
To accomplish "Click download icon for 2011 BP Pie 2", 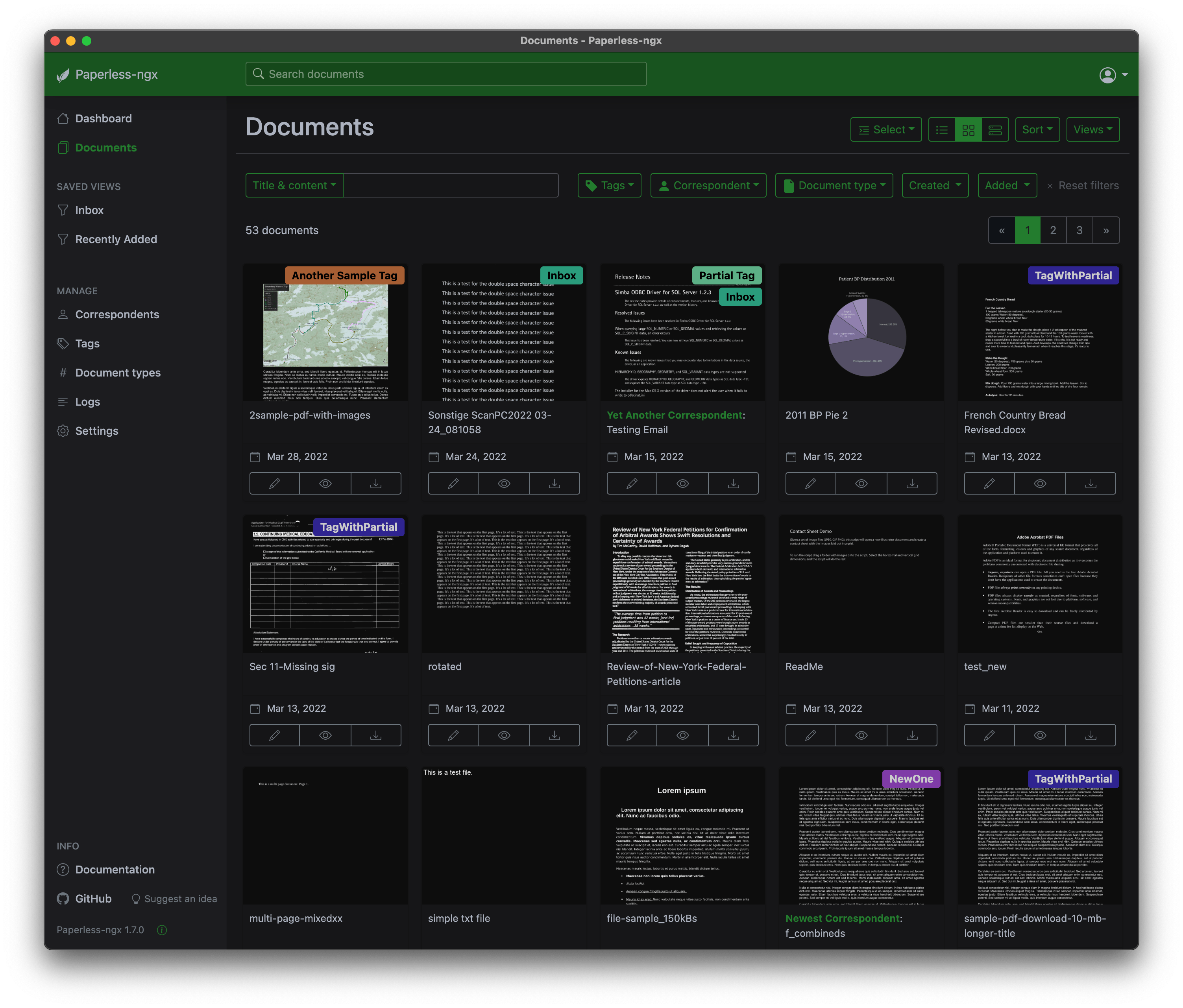I will tap(912, 484).
